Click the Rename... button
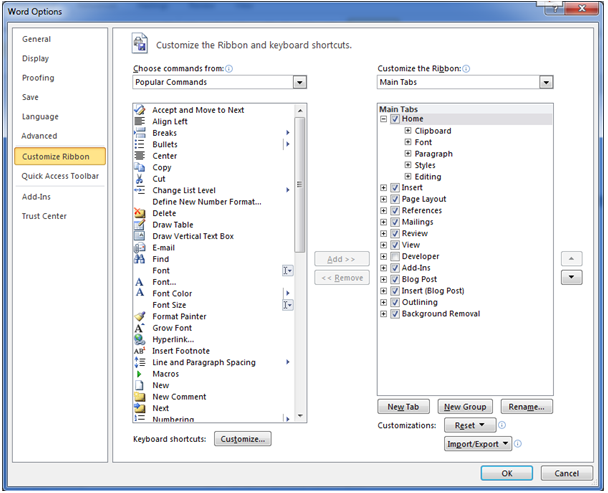This screenshot has width=608, height=493. coord(527,407)
